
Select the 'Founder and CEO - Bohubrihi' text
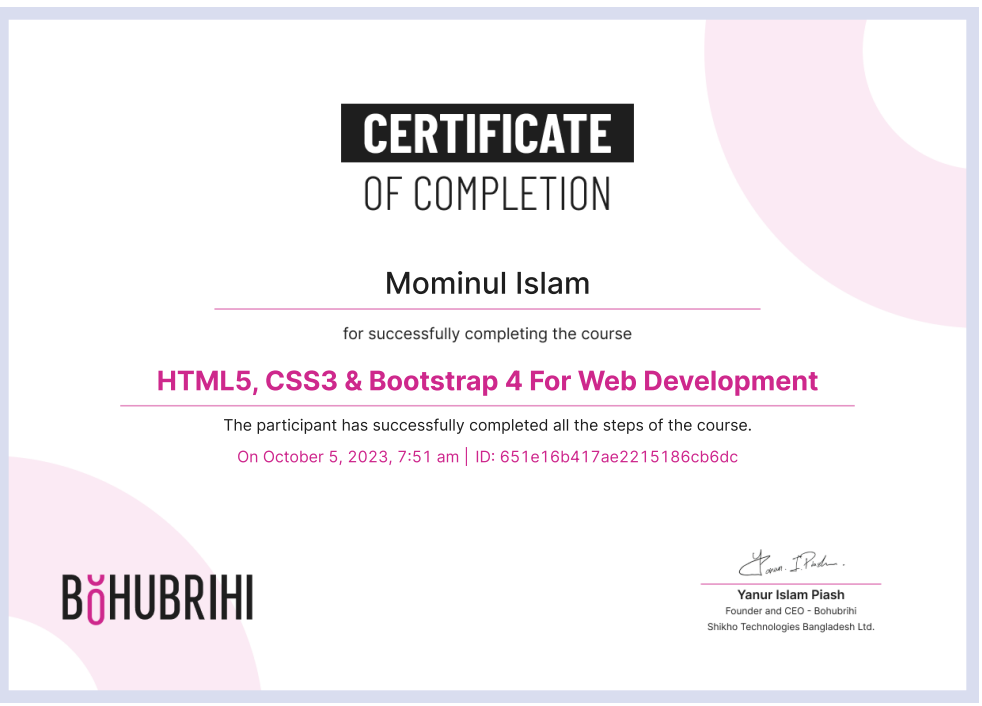790,611
